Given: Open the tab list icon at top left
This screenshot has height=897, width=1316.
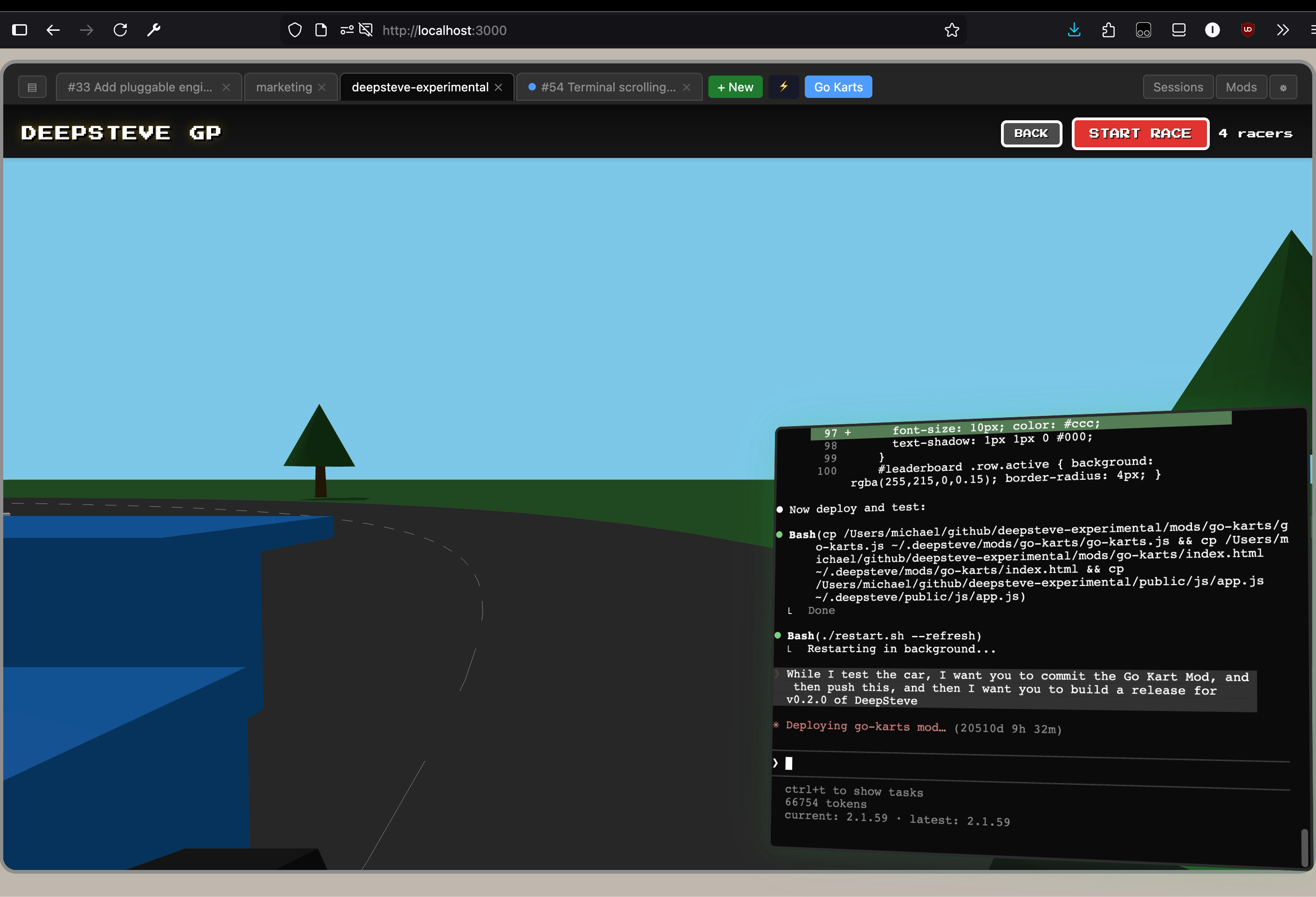Looking at the screenshot, I should pos(32,87).
